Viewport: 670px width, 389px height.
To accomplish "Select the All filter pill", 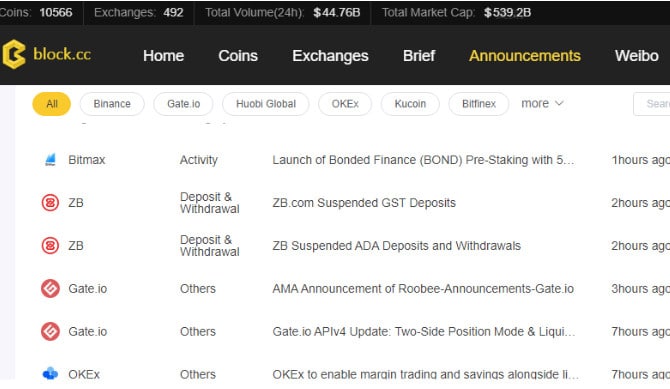I will coord(52,104).
